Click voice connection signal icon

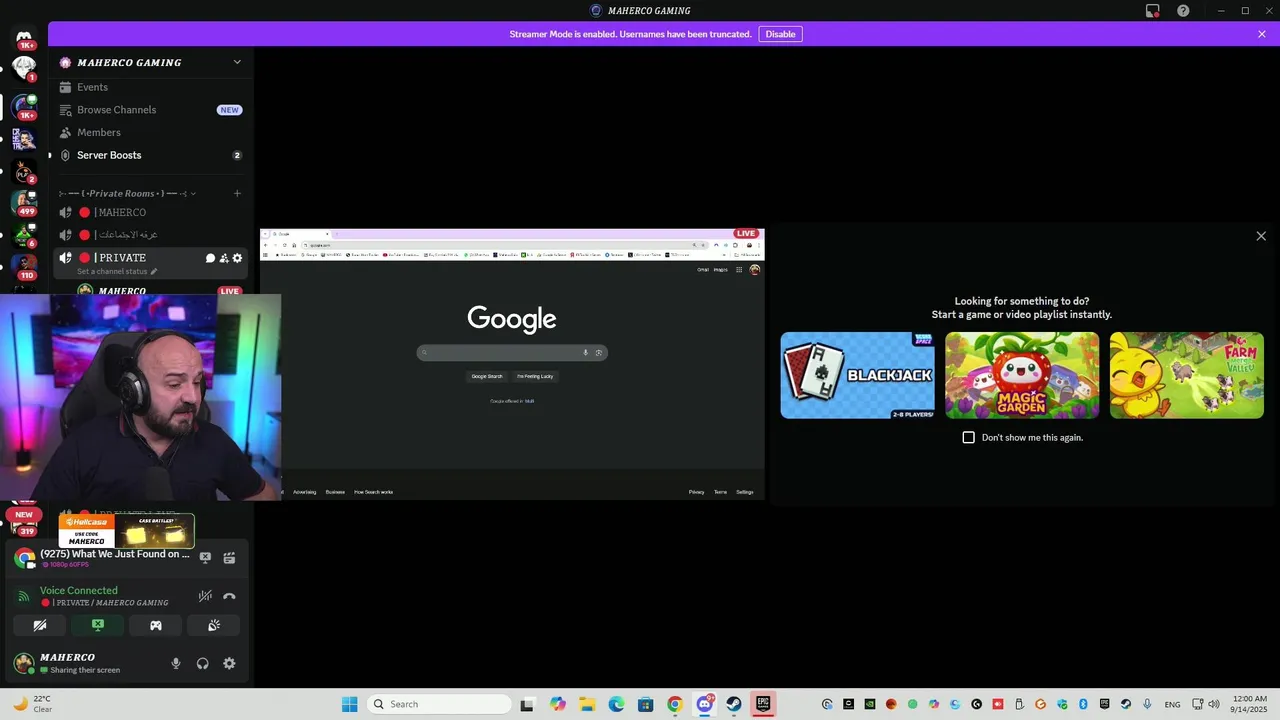tap(24, 596)
